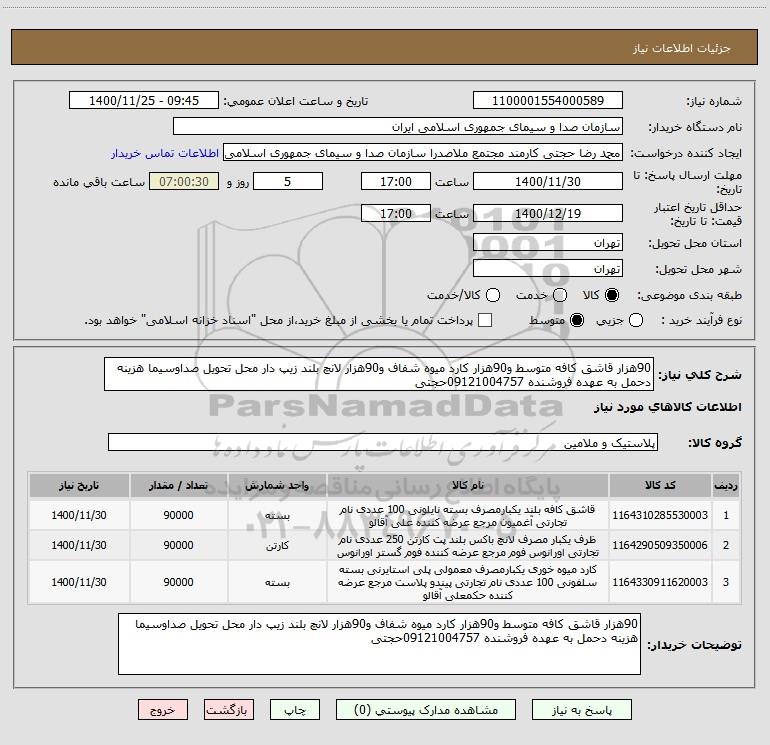Click the price validity date 1400/12/19 field
Viewport: 770px width, 745px height.
coord(548,213)
